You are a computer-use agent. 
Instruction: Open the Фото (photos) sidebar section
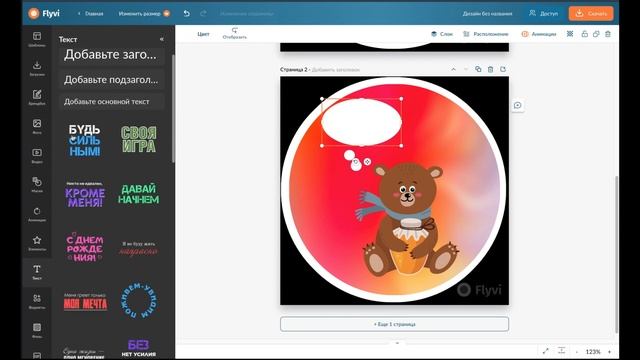point(37,127)
